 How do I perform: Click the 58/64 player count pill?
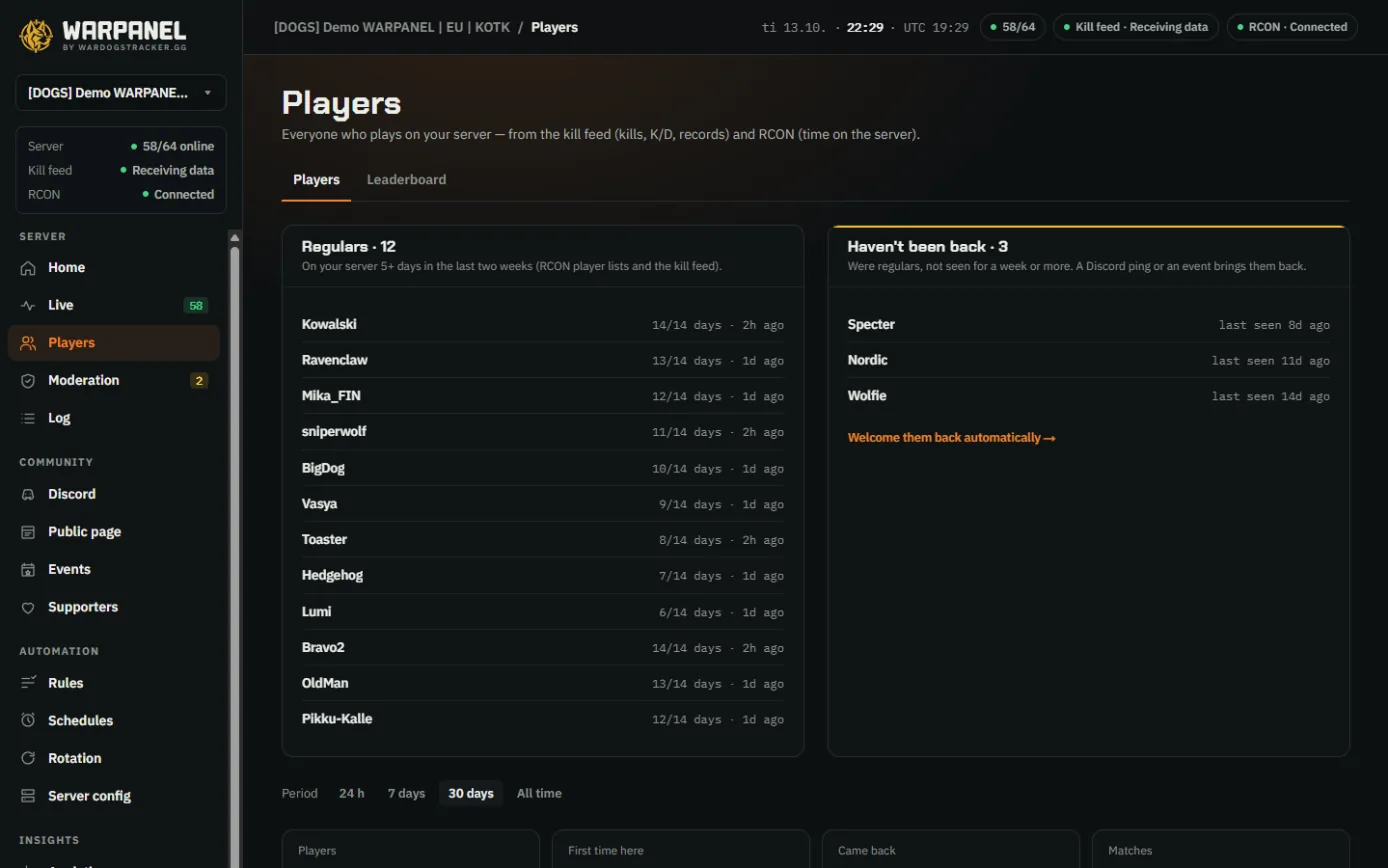point(1013,27)
